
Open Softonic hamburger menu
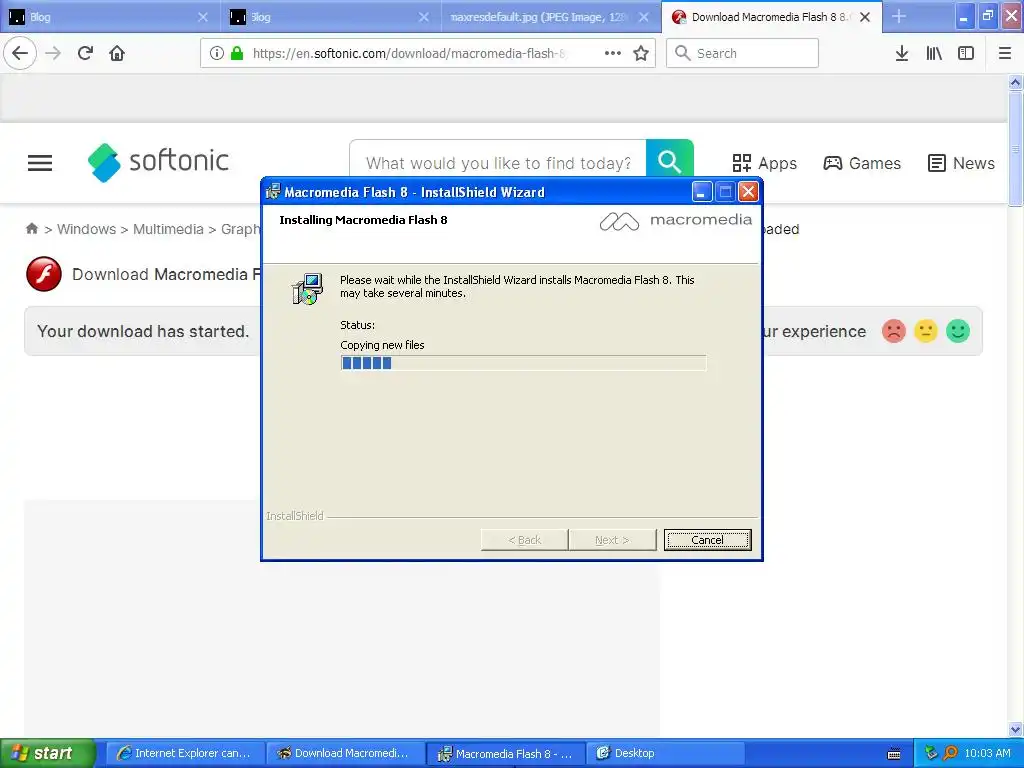tap(40, 163)
